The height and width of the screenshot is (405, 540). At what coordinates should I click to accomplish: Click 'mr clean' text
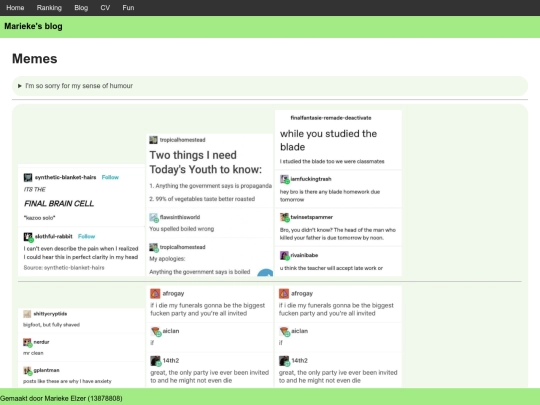pyautogui.click(x=33, y=353)
